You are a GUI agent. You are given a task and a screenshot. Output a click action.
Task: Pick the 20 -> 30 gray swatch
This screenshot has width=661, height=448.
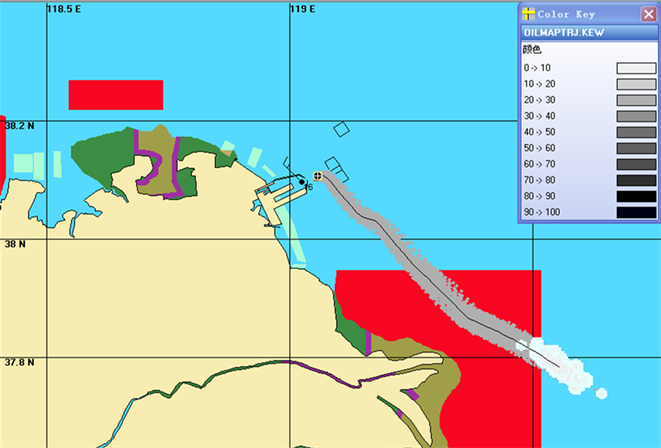pos(636,100)
